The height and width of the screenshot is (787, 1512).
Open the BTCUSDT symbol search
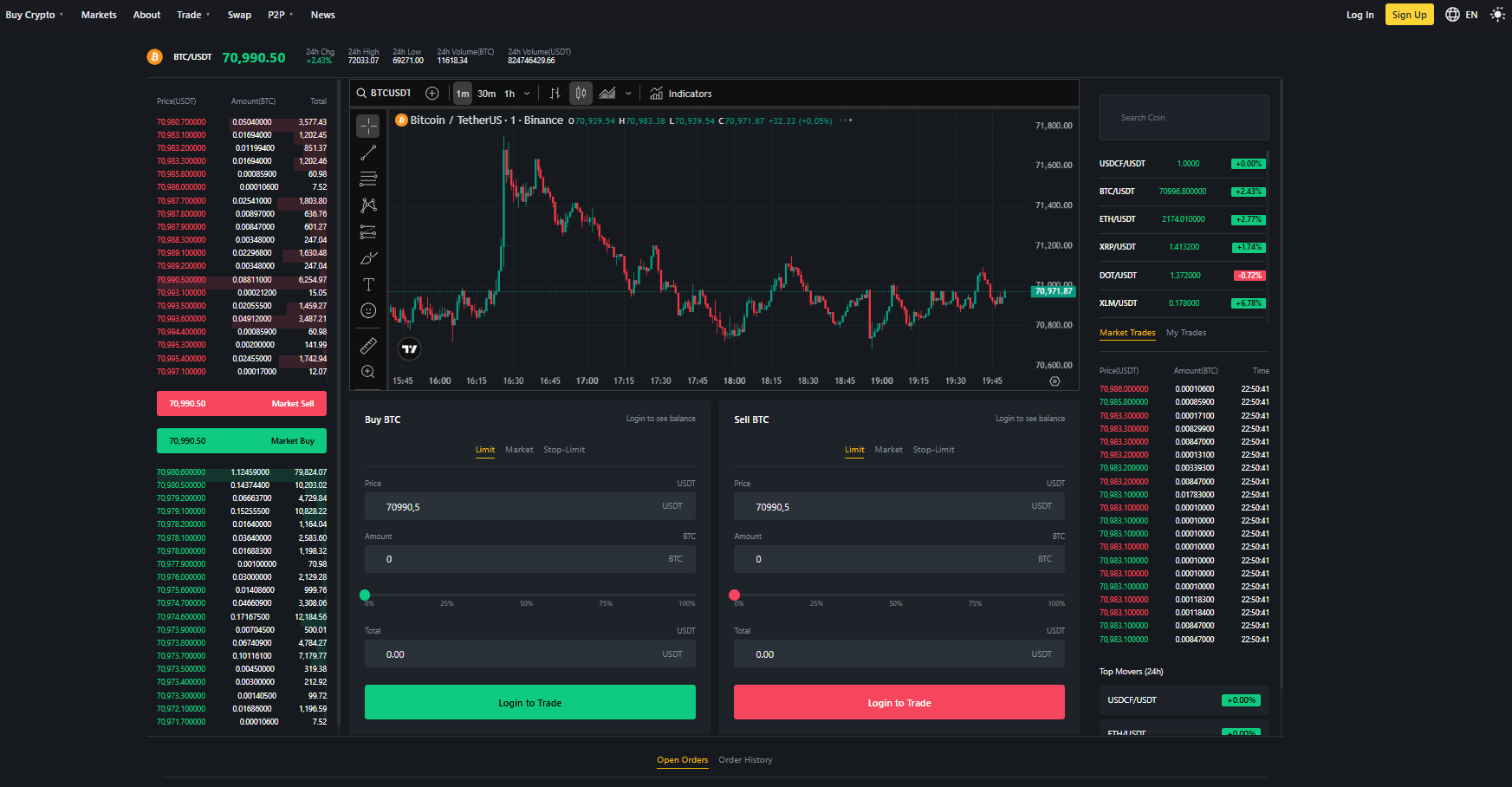(x=384, y=94)
